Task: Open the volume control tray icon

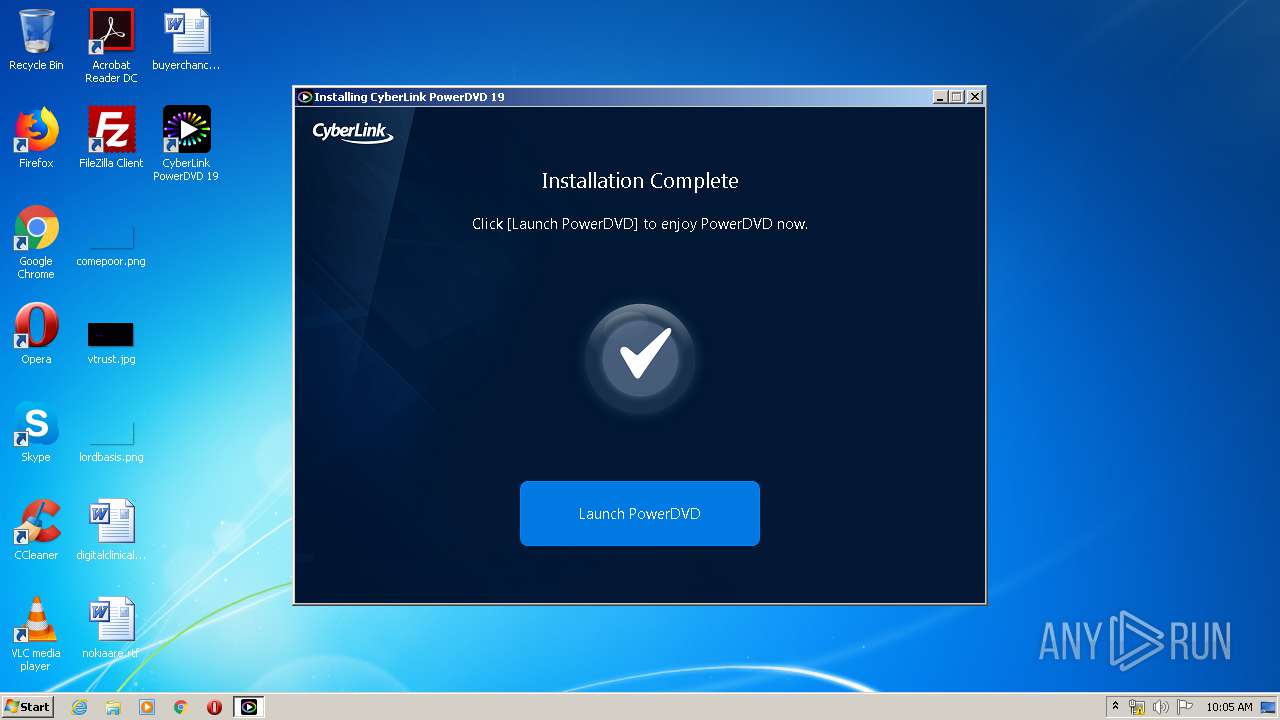Action: tap(1160, 707)
